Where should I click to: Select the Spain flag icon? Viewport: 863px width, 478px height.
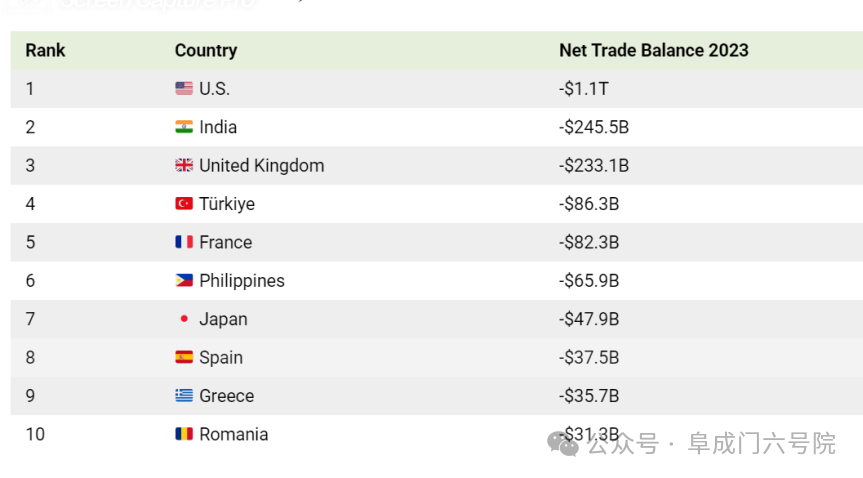[x=184, y=357]
